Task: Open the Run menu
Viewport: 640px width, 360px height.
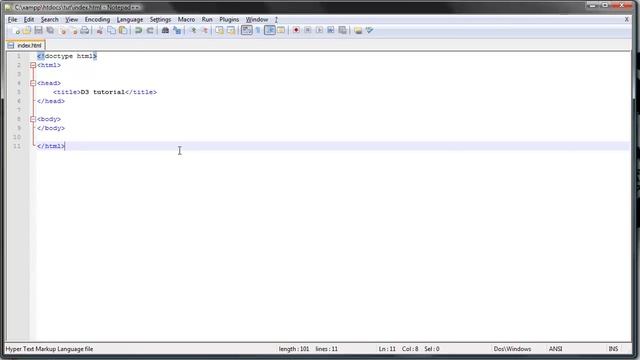Action: (207, 20)
